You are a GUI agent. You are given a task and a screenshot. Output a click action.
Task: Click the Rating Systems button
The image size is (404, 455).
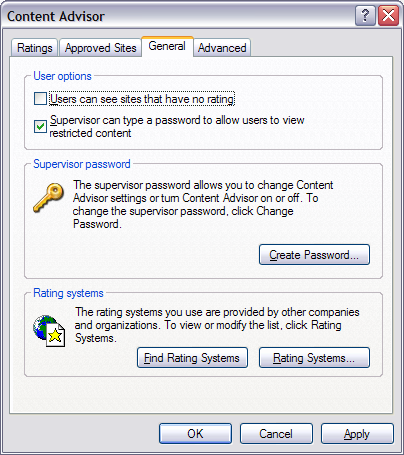tap(314, 358)
